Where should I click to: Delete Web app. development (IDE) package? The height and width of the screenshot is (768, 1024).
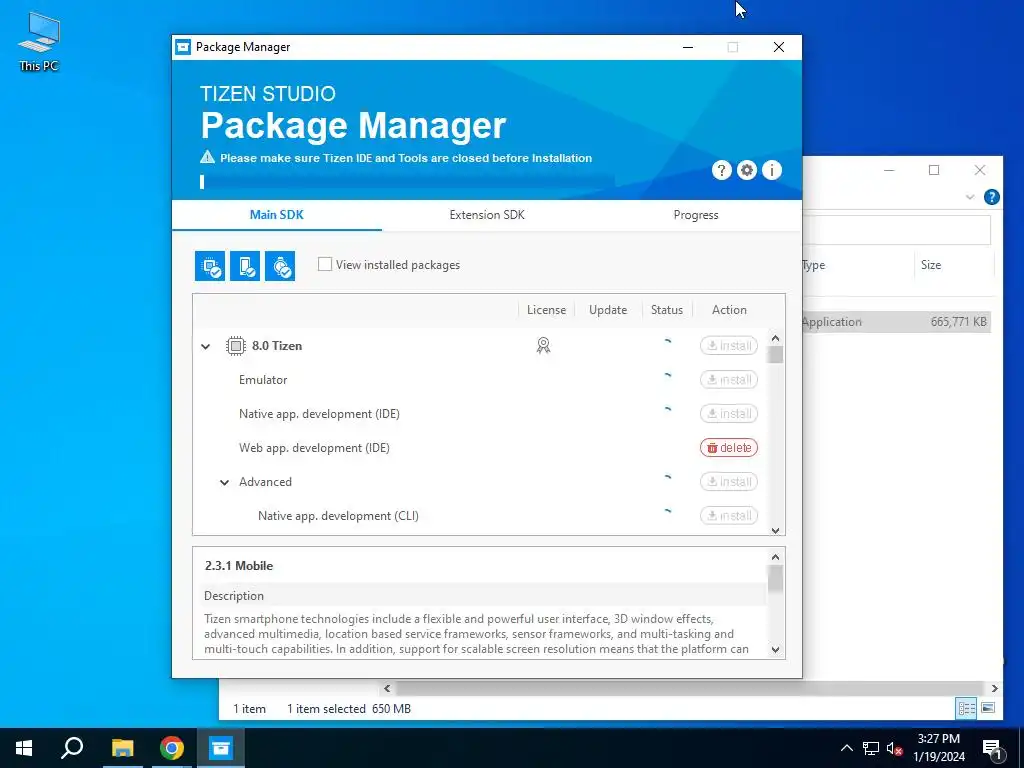pyautogui.click(x=729, y=447)
